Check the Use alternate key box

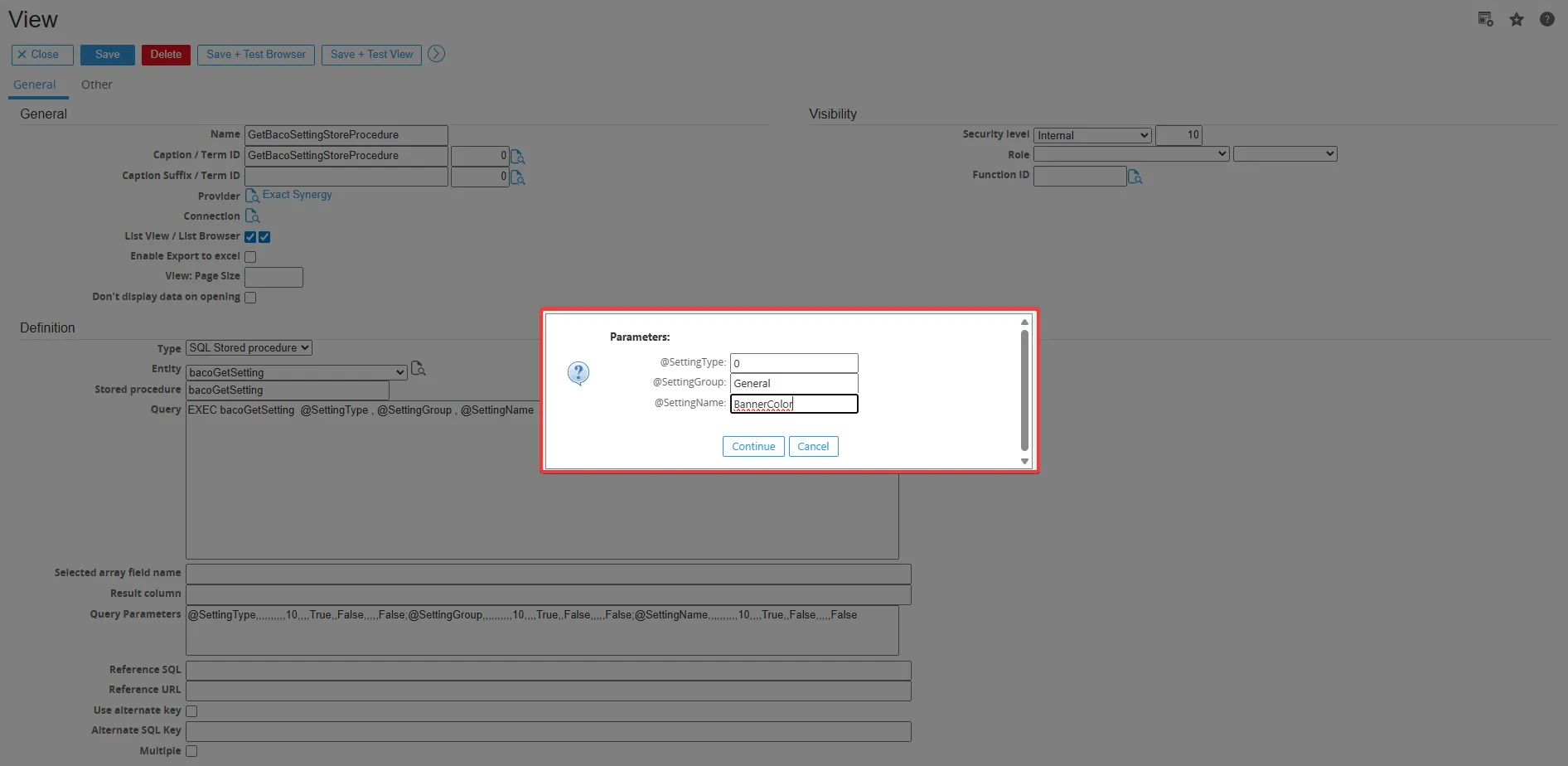191,711
